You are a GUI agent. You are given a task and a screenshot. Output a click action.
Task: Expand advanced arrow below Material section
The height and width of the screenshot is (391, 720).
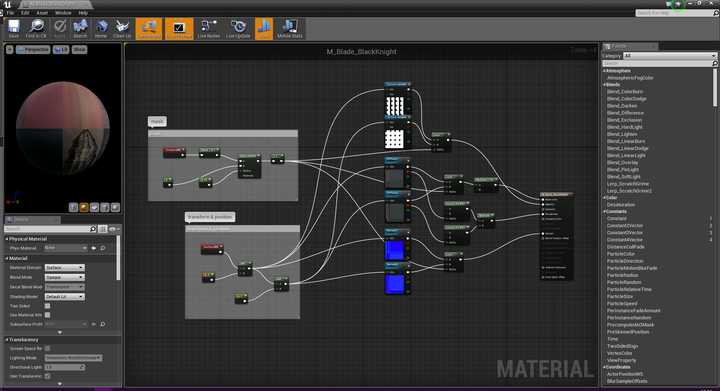pyautogui.click(x=60, y=332)
